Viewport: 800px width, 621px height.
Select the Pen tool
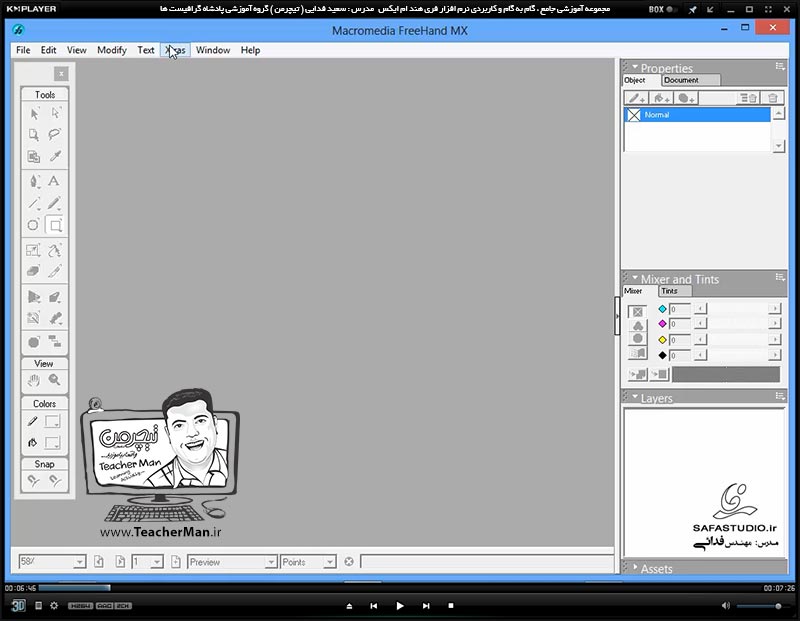(x=34, y=181)
